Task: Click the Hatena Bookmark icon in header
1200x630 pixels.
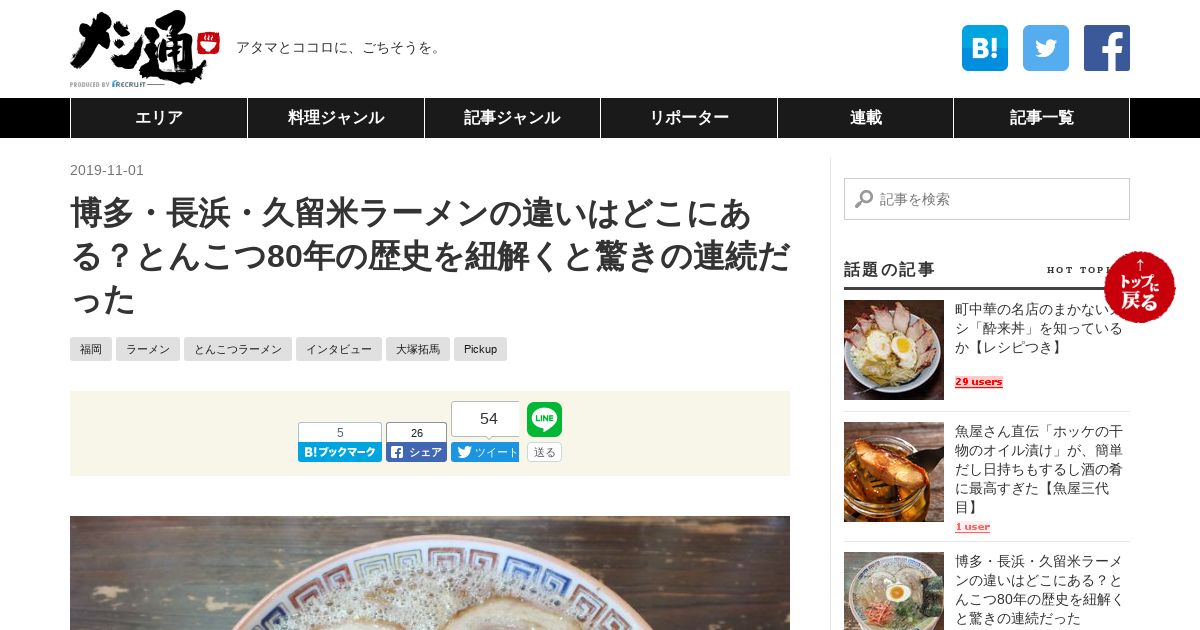Action: 985,48
